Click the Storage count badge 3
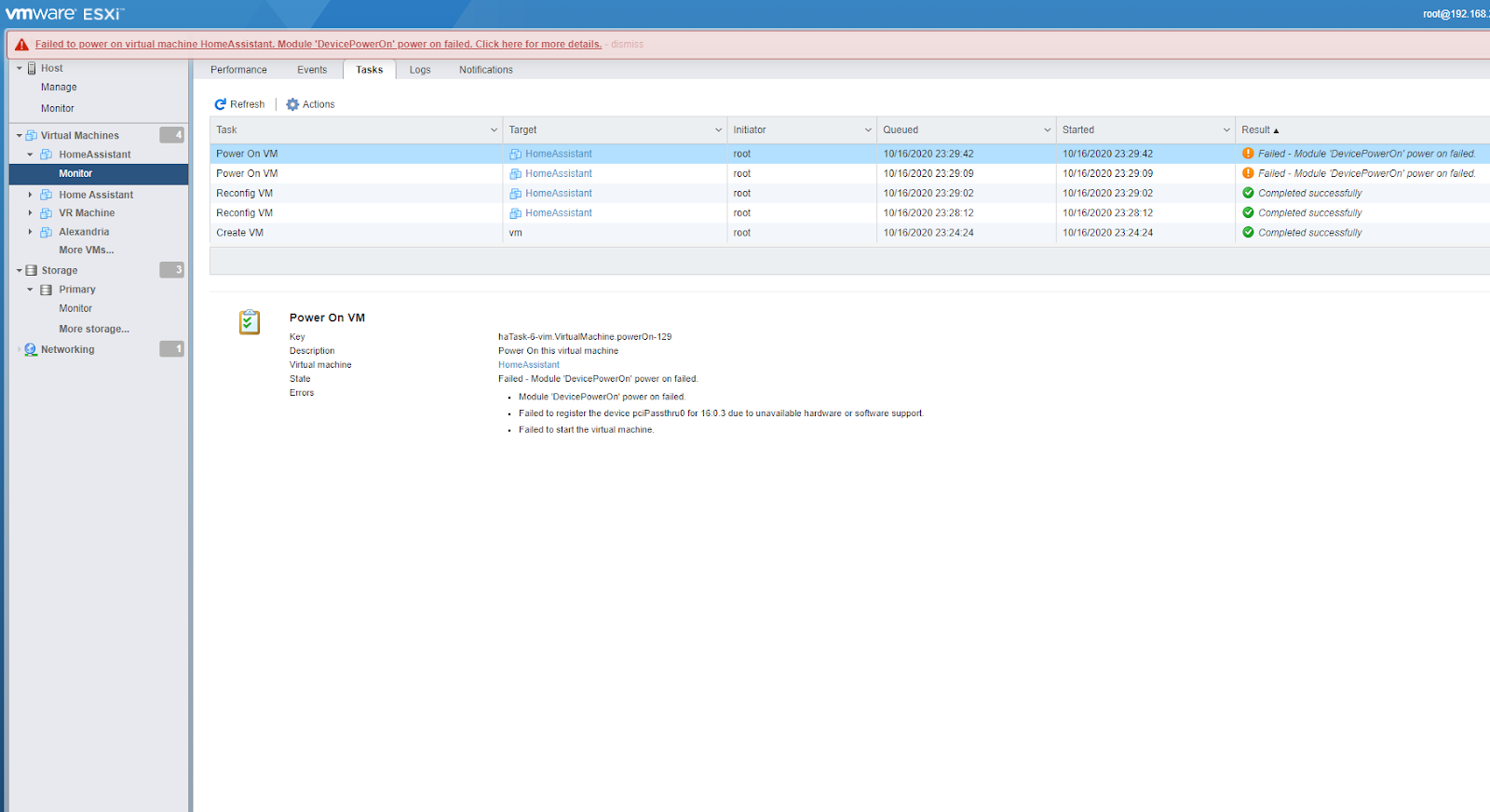 point(172,270)
